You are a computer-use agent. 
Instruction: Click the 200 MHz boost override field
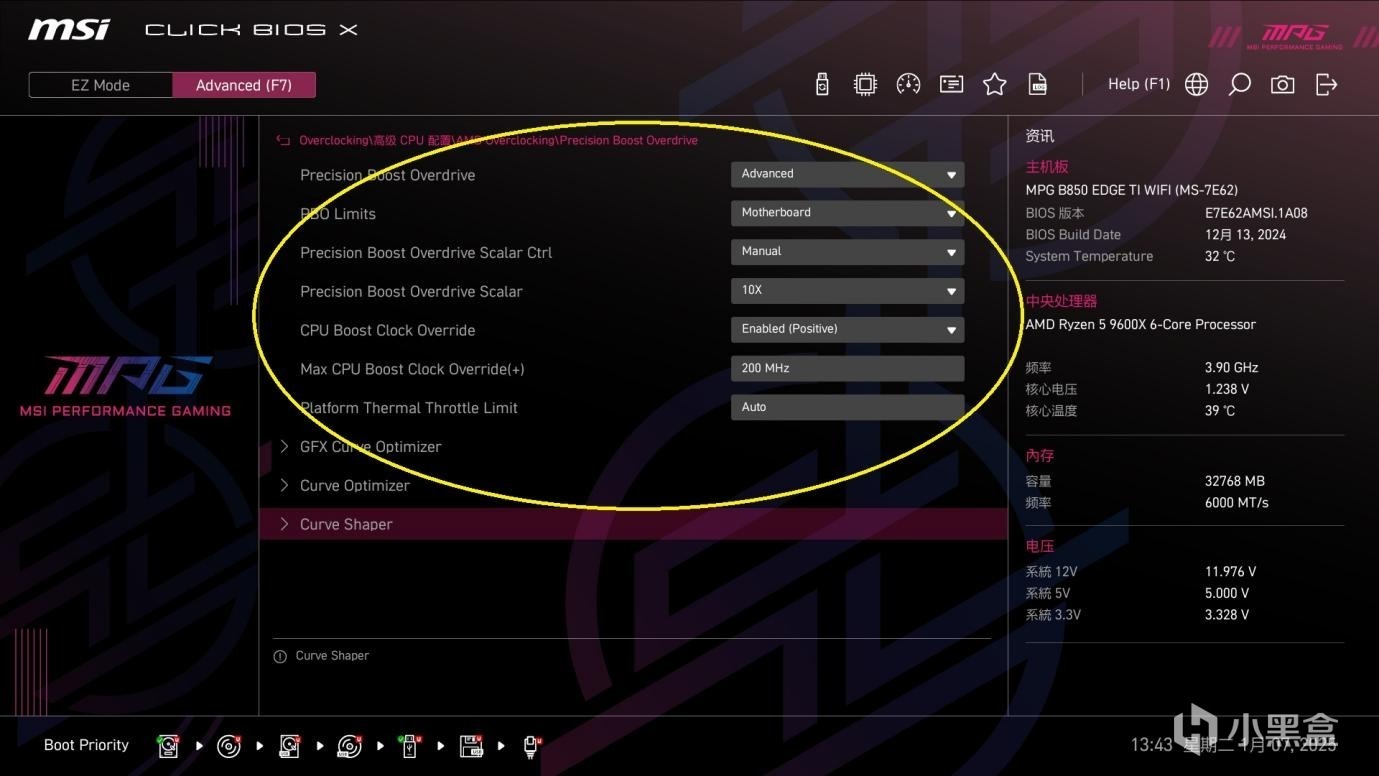[x=847, y=368]
